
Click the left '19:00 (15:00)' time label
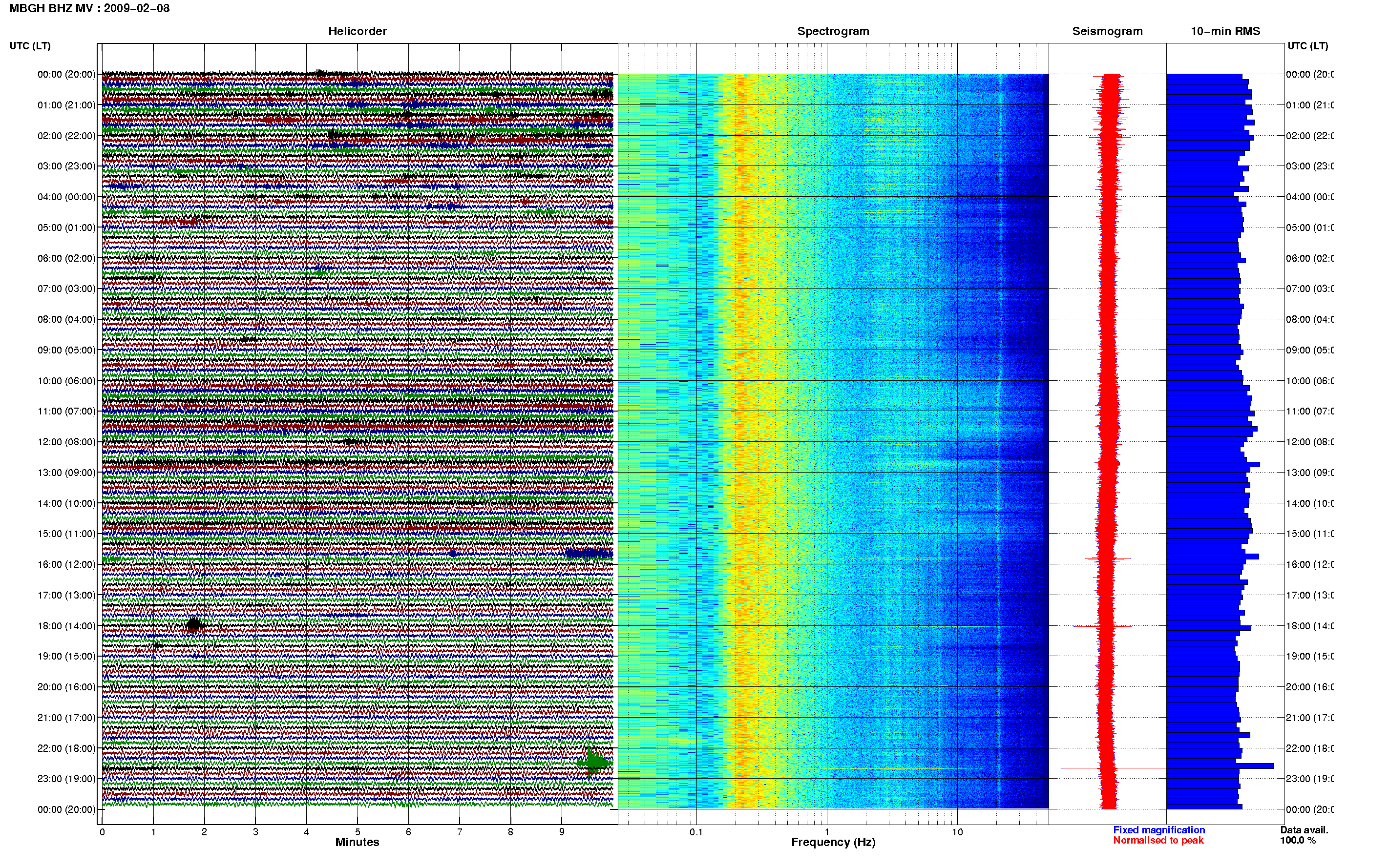click(x=66, y=656)
